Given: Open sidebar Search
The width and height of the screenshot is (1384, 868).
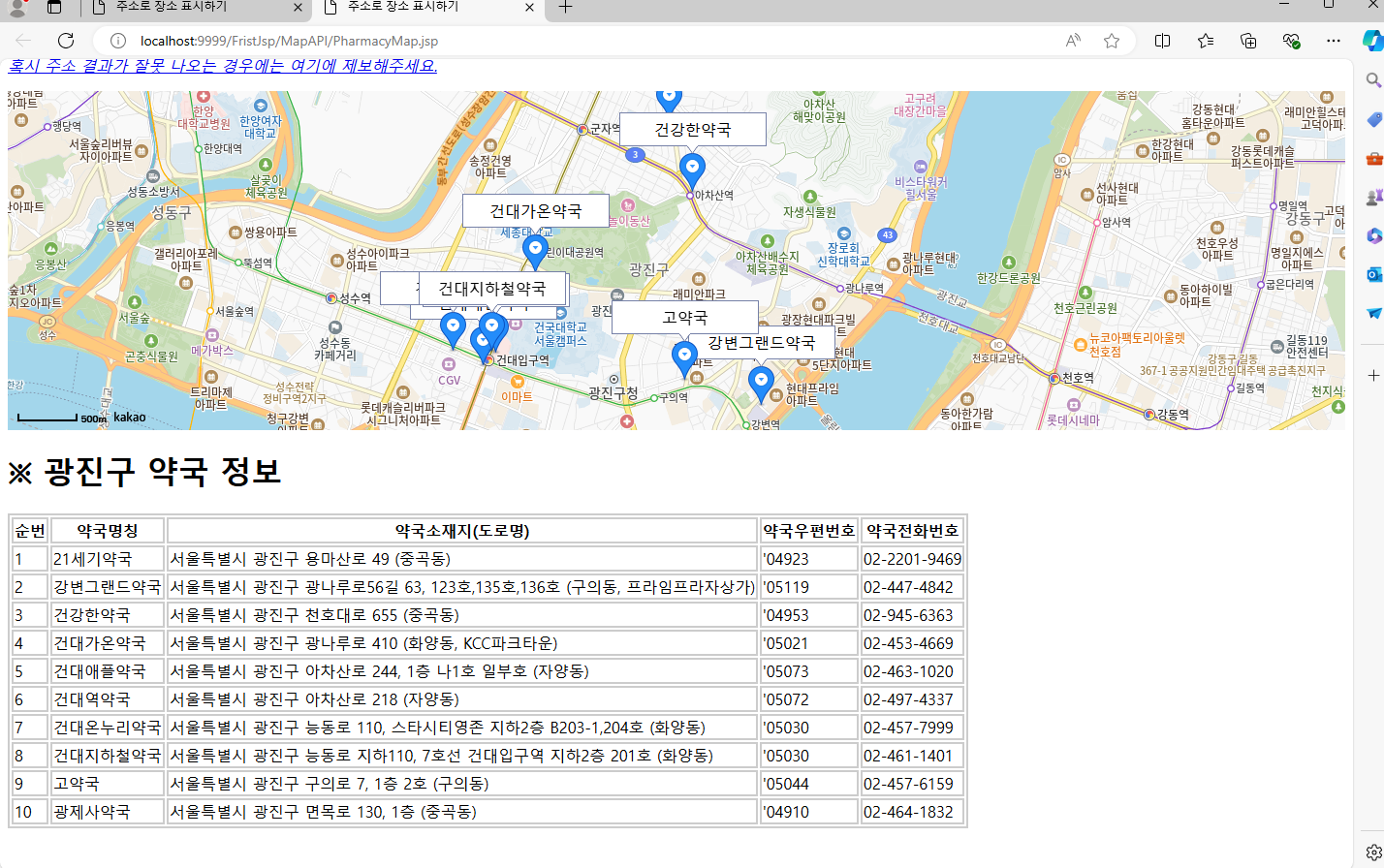Looking at the screenshot, I should [x=1373, y=79].
